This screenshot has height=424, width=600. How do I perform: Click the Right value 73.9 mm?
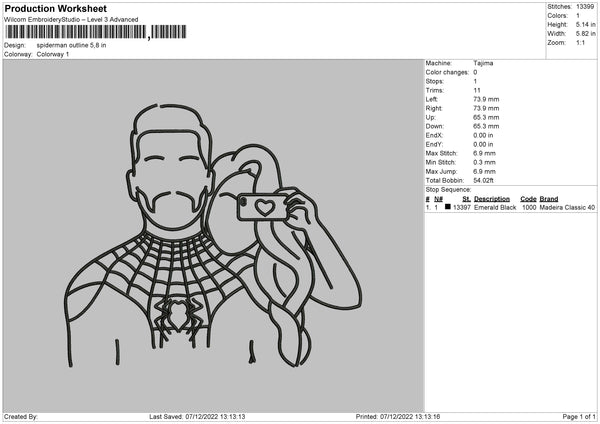click(486, 108)
